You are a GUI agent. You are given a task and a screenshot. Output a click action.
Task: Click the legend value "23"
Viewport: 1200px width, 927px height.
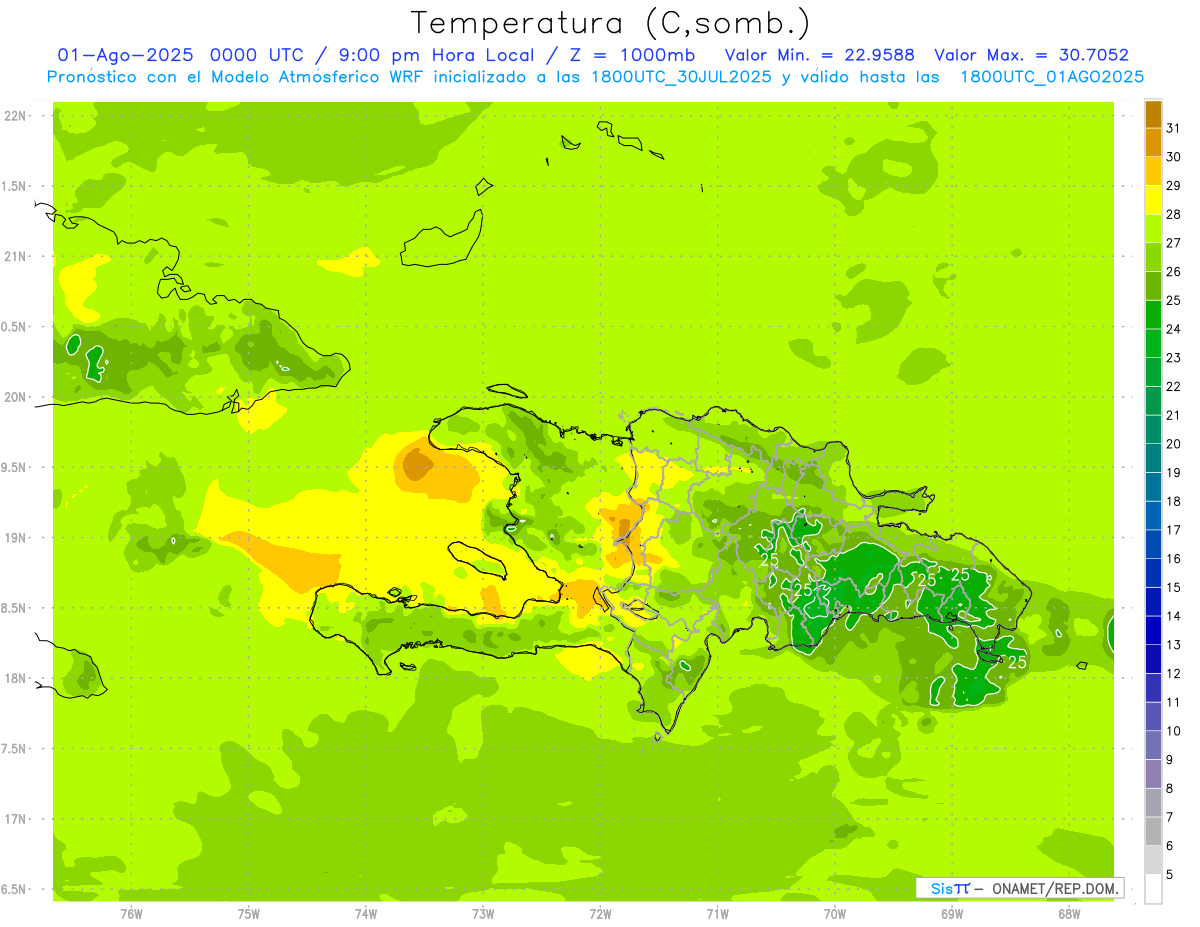(x=1173, y=358)
